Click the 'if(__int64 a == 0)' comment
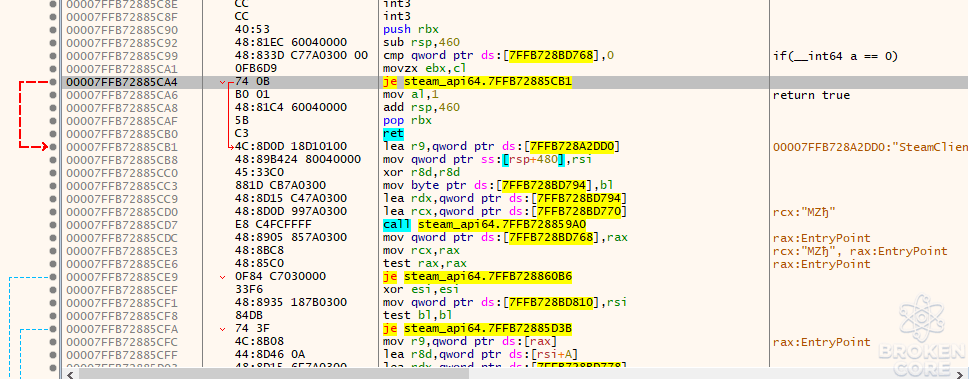Screen dimensions: 969x379 tap(835, 56)
